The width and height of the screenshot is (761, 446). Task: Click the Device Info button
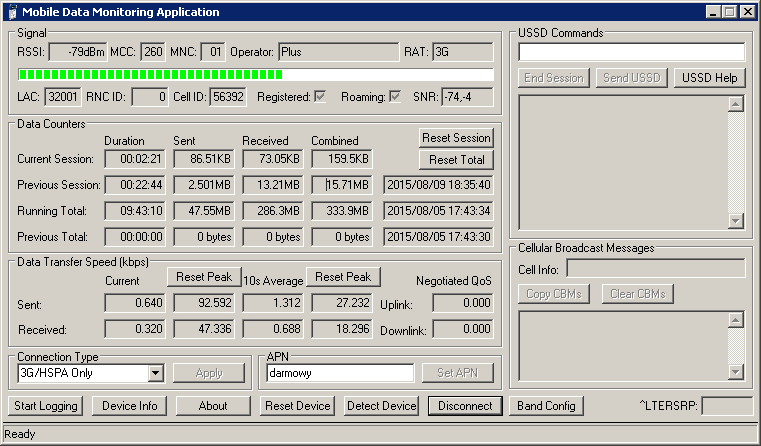129,406
